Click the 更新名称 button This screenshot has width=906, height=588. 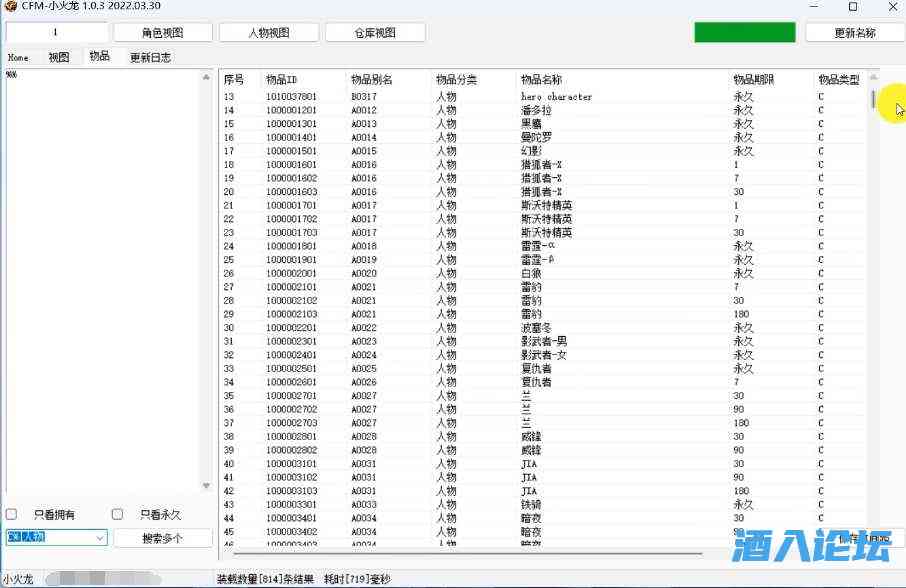pyautogui.click(x=855, y=33)
